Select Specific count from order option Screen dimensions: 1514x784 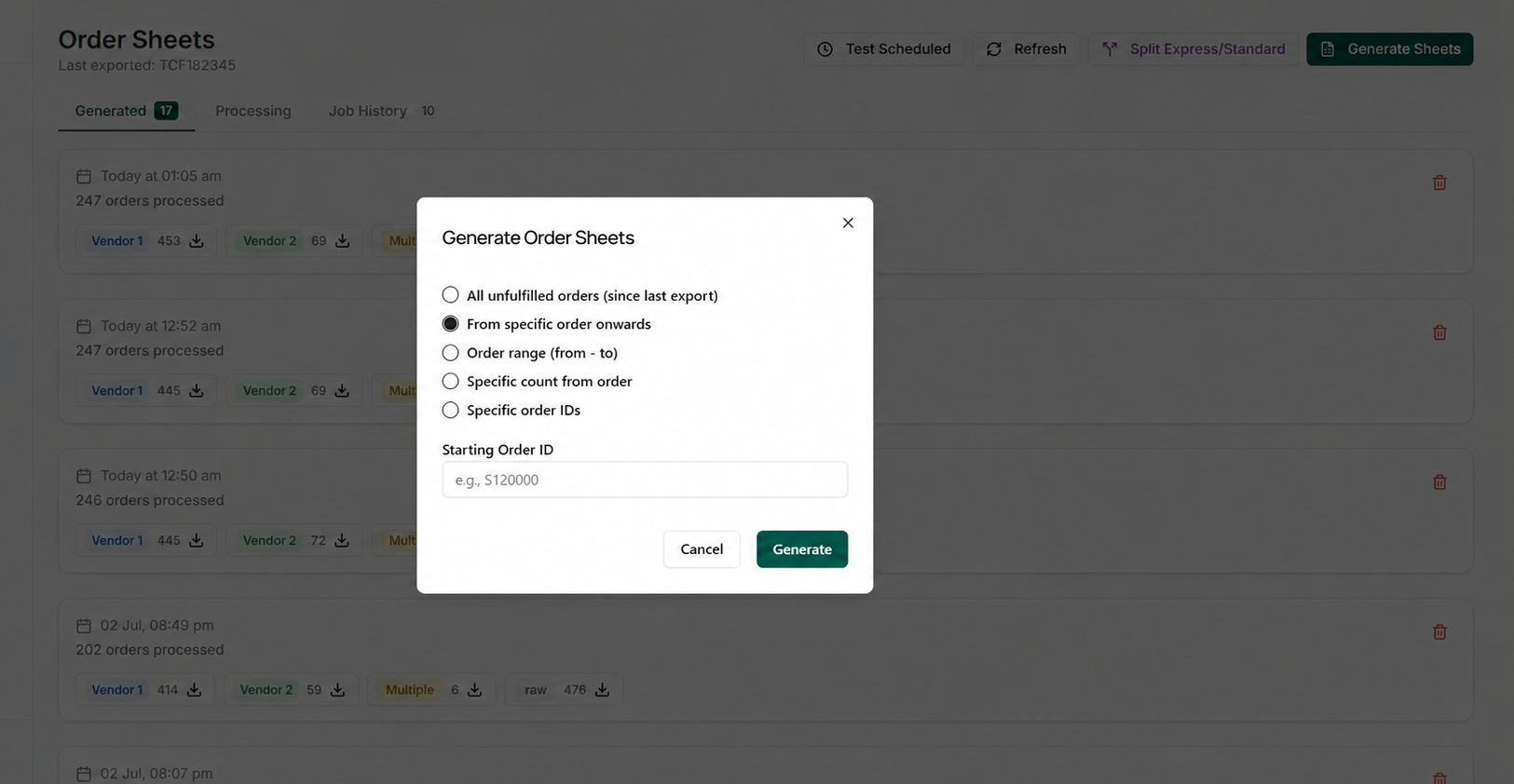450,382
